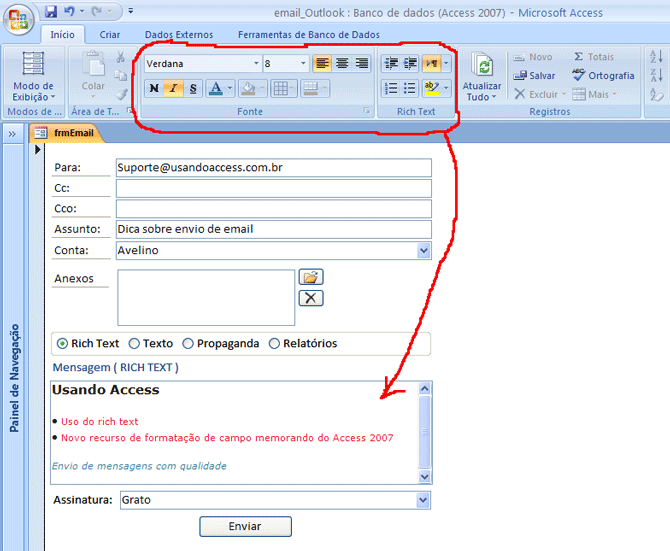Screen dimensions: 670x551
Task: Expand the navigation pane chevron
Action: (12, 134)
